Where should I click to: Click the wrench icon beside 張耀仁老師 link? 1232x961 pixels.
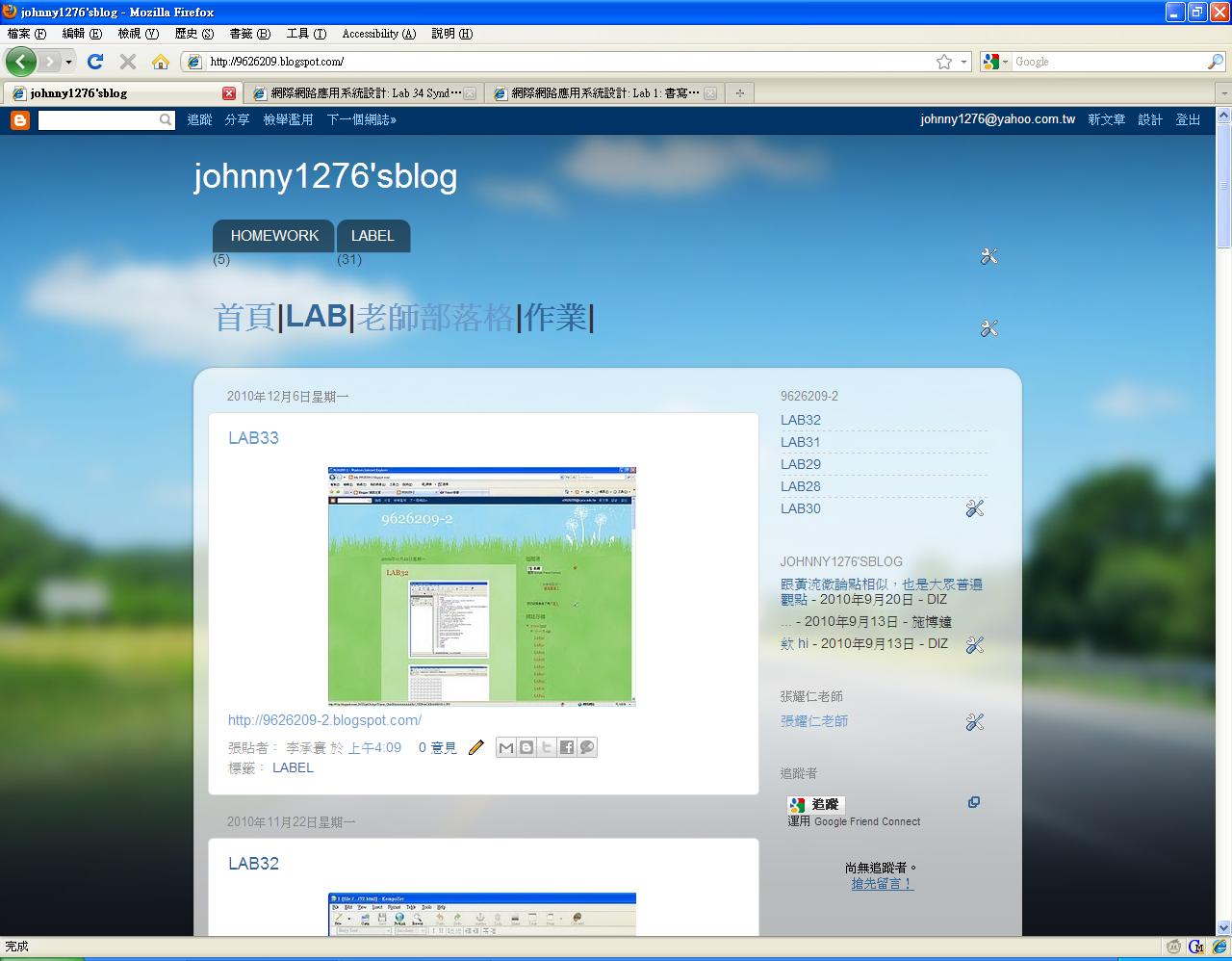pos(975,722)
